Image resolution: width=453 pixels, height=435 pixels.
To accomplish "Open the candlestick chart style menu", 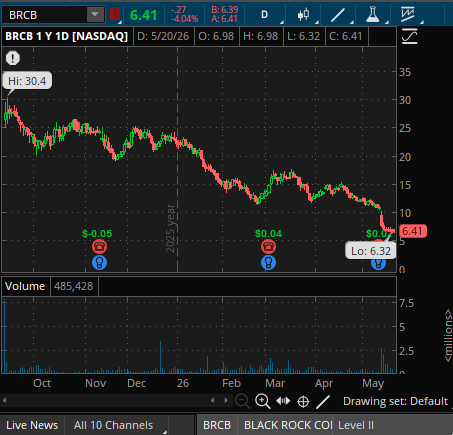I will pyautogui.click(x=303, y=15).
